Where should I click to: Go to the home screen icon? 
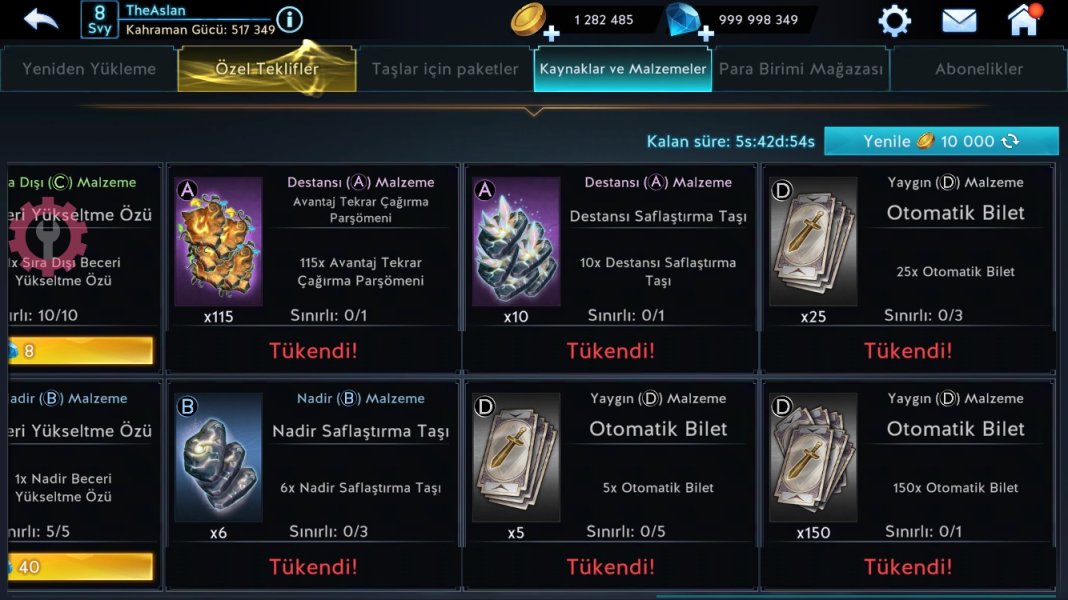point(1024,20)
